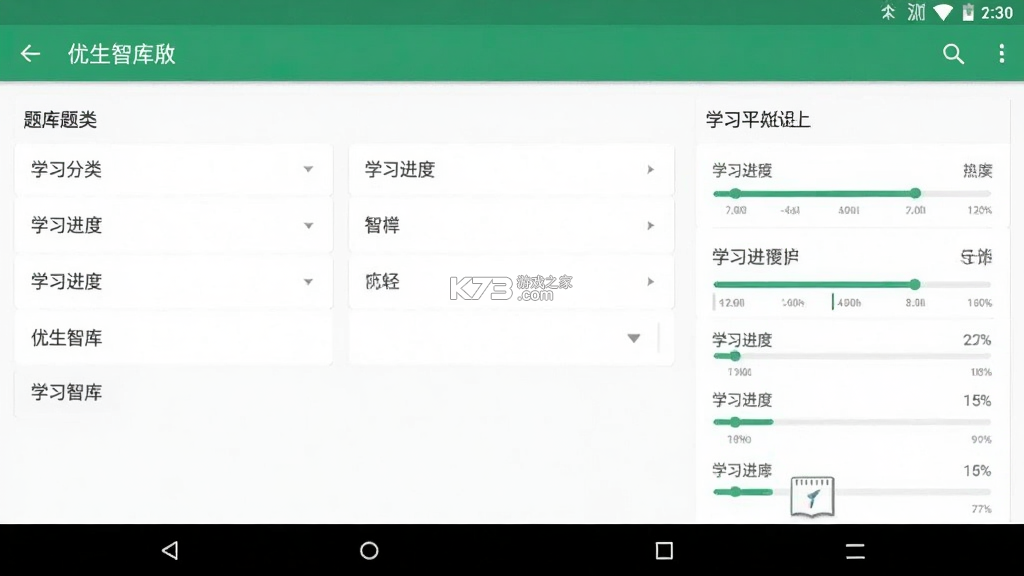Select the 27% value label
This screenshot has width=1024, height=576.
pos(977,340)
